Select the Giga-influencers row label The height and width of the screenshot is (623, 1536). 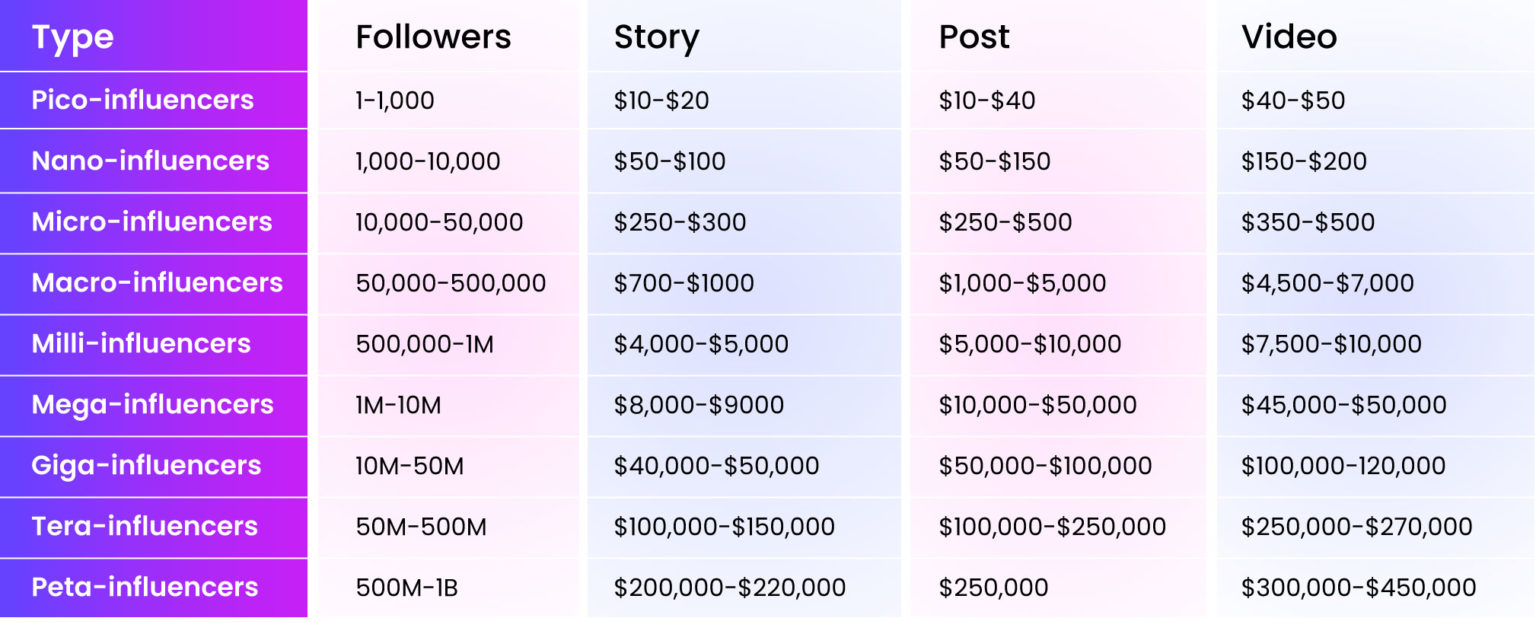[x=146, y=466]
